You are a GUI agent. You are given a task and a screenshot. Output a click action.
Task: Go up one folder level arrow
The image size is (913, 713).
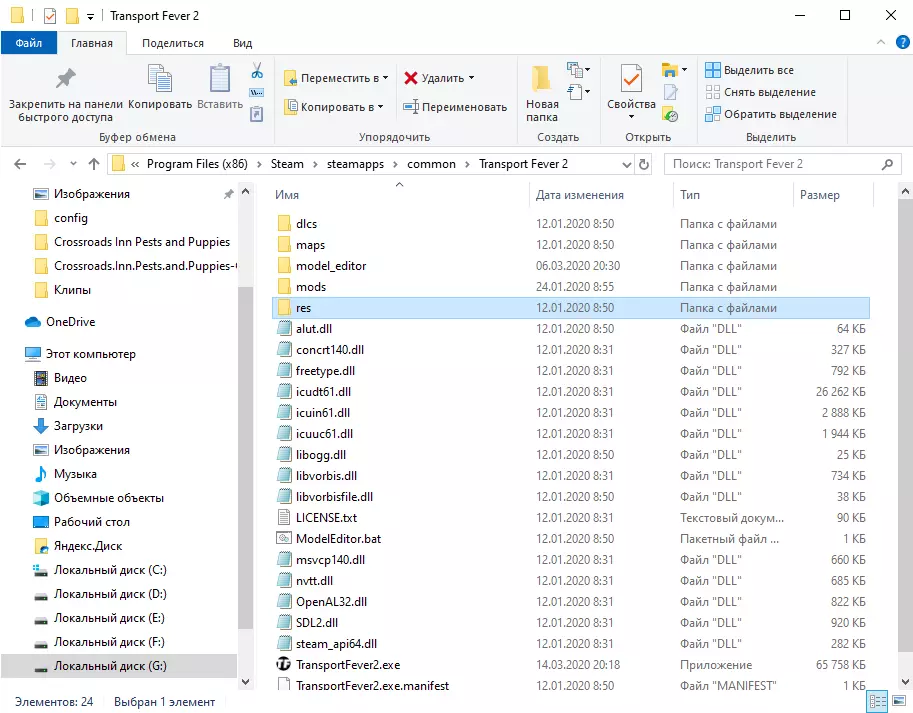pos(94,164)
